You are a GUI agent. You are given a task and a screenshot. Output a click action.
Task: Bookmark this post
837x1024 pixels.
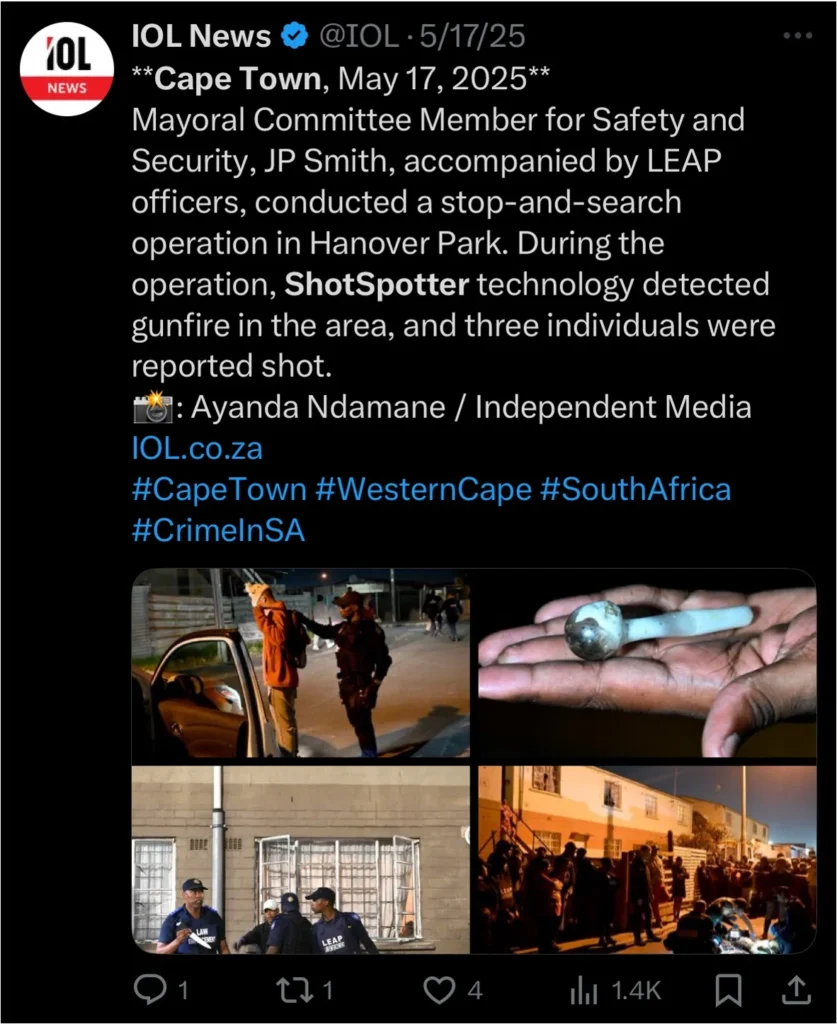coord(729,990)
